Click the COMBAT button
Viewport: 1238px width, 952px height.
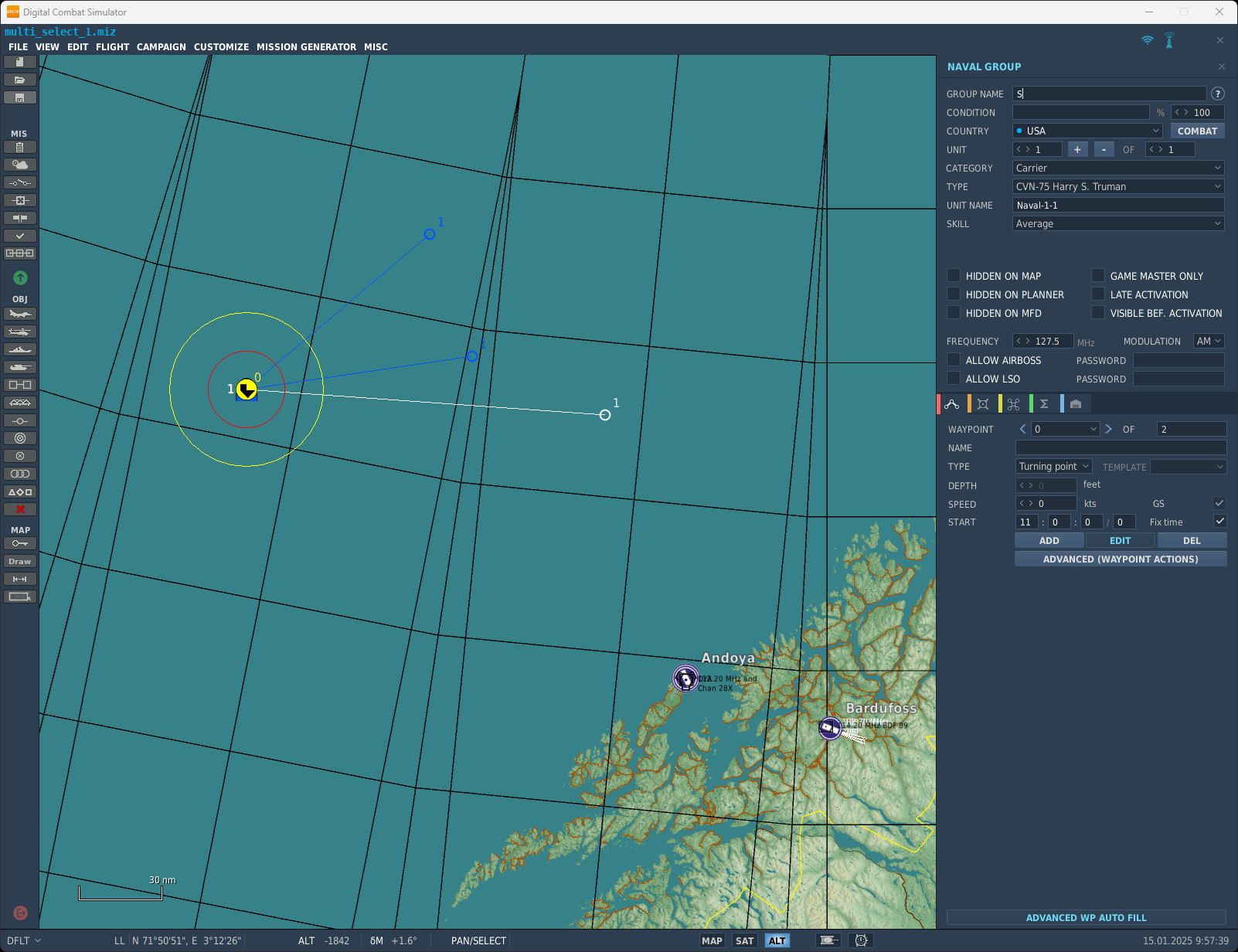click(x=1197, y=131)
